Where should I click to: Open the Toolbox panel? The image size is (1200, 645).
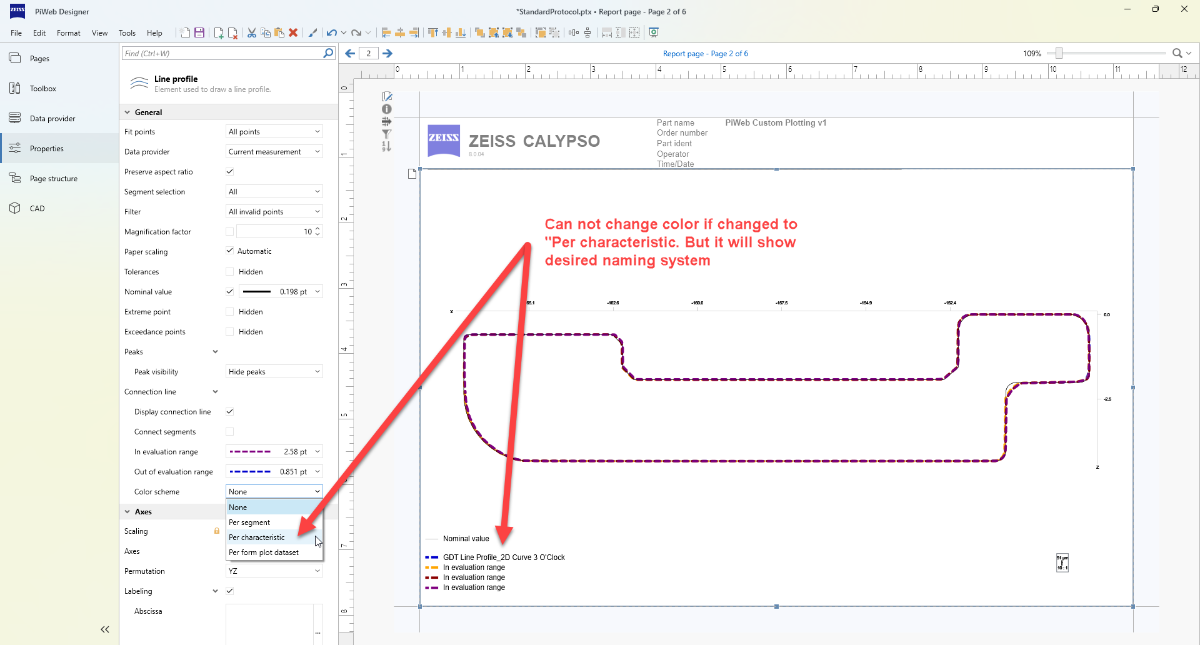43,88
